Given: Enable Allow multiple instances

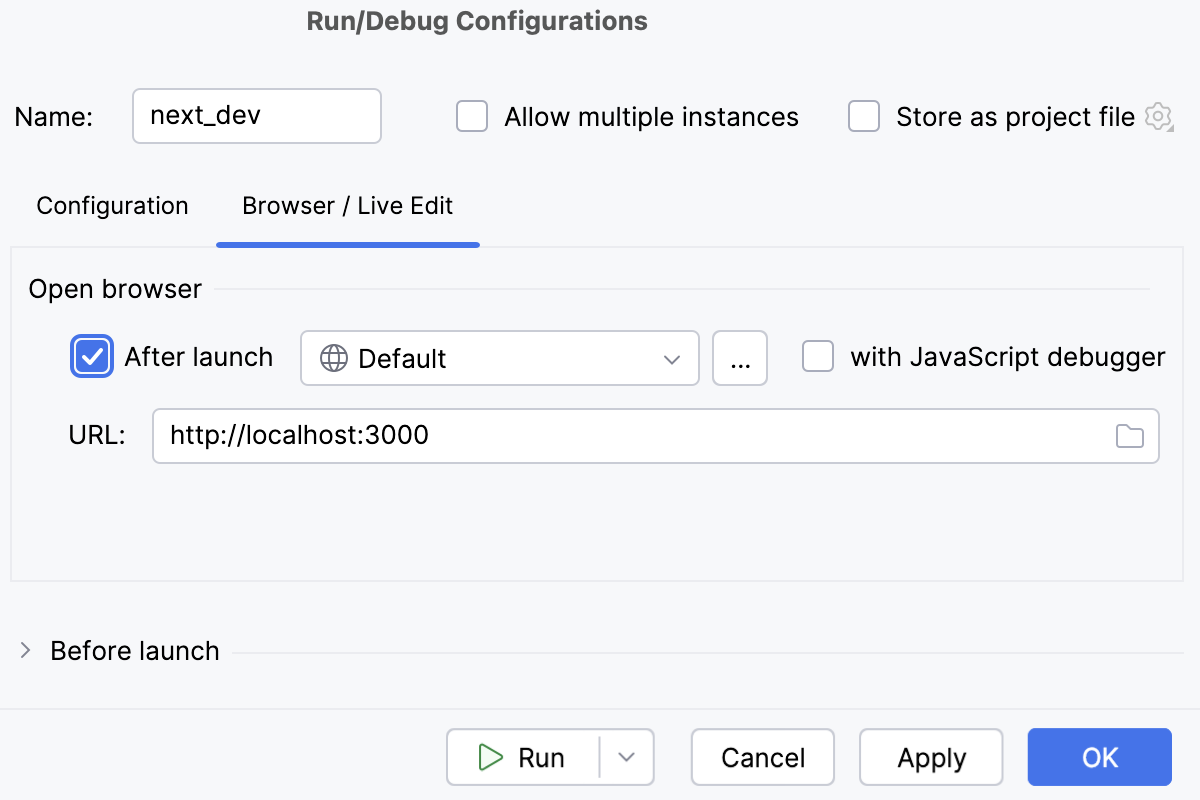Looking at the screenshot, I should click(x=471, y=116).
